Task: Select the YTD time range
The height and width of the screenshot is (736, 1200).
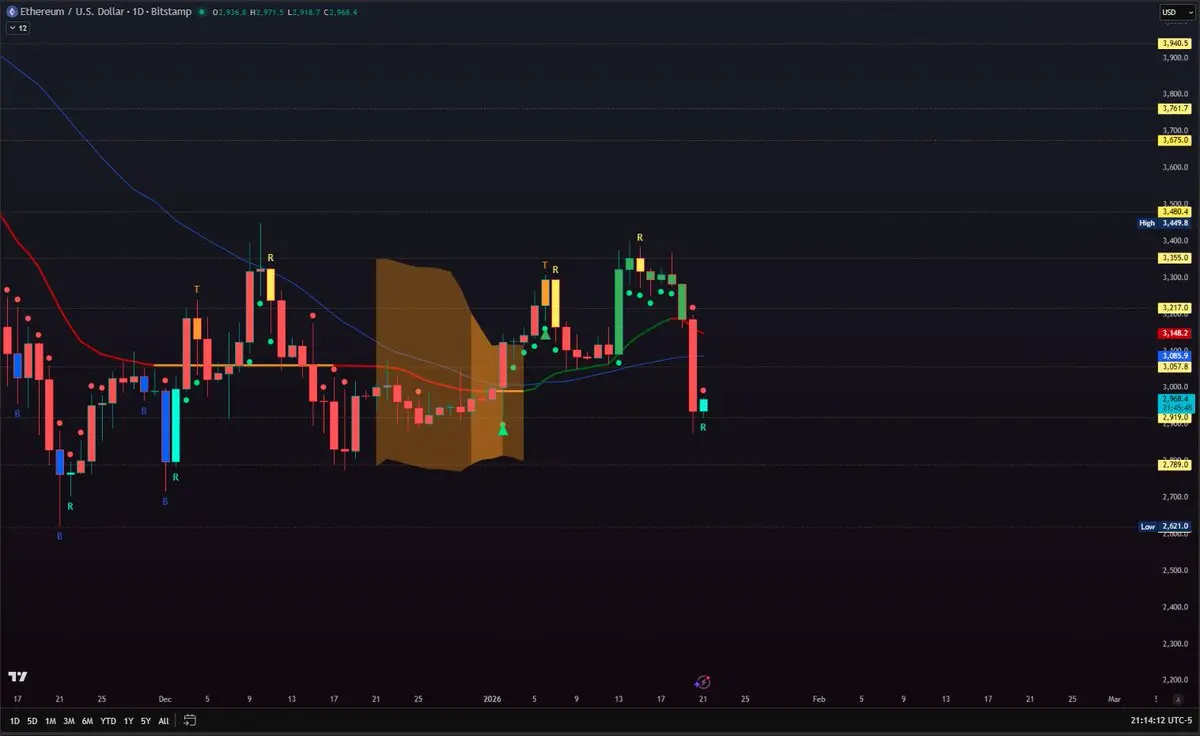Action: pyautogui.click(x=108, y=720)
